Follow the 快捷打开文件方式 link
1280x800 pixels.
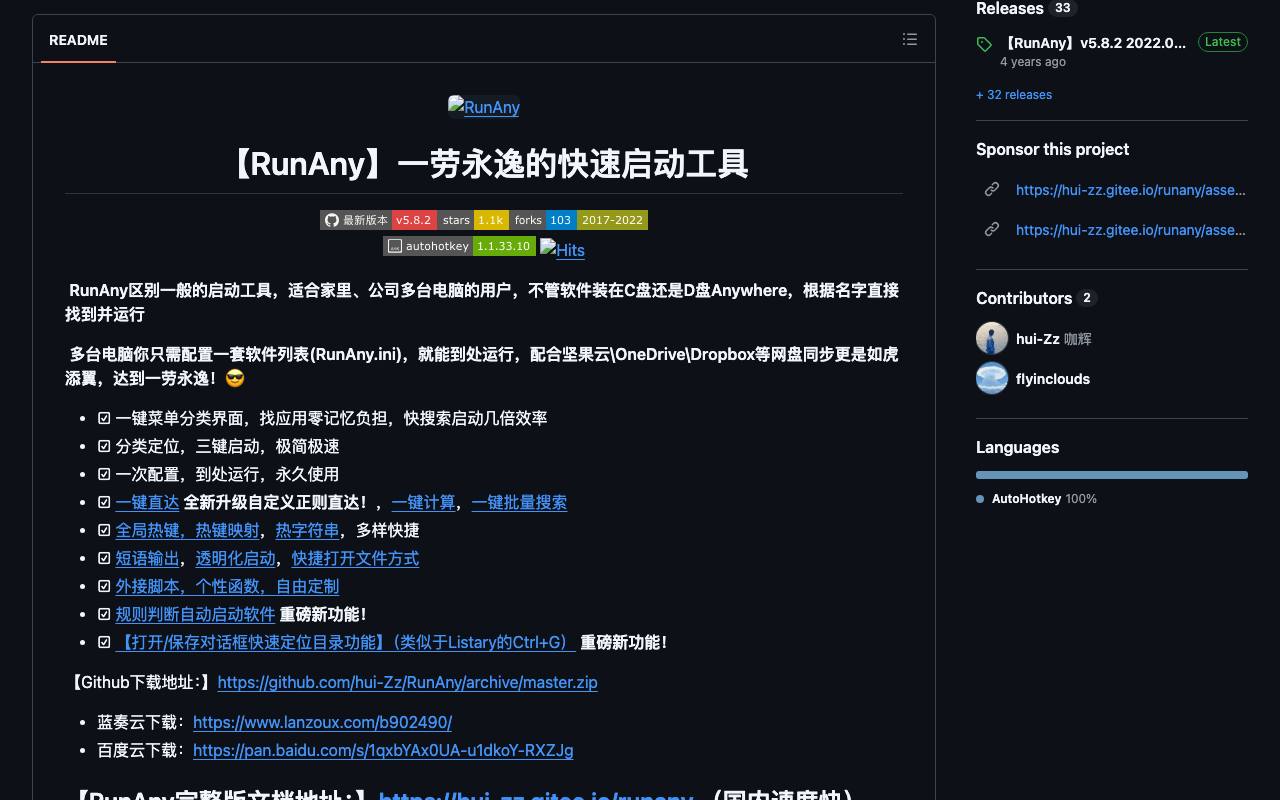coord(355,558)
